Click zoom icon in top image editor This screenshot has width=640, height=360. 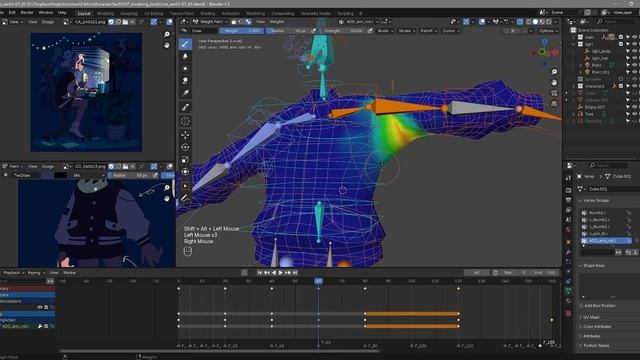(x=167, y=35)
